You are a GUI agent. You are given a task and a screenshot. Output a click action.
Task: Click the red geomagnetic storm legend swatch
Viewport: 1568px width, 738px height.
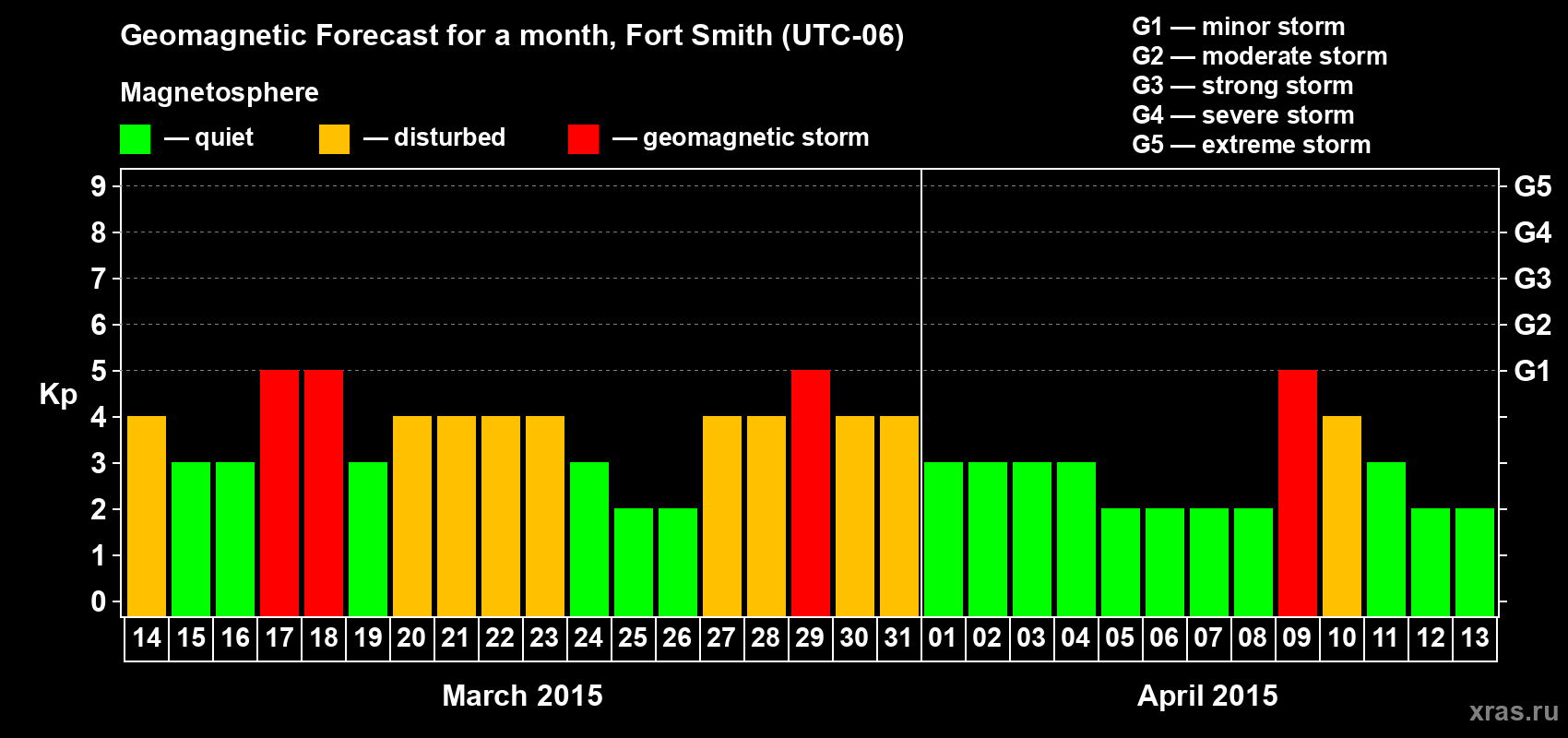pyautogui.click(x=583, y=139)
